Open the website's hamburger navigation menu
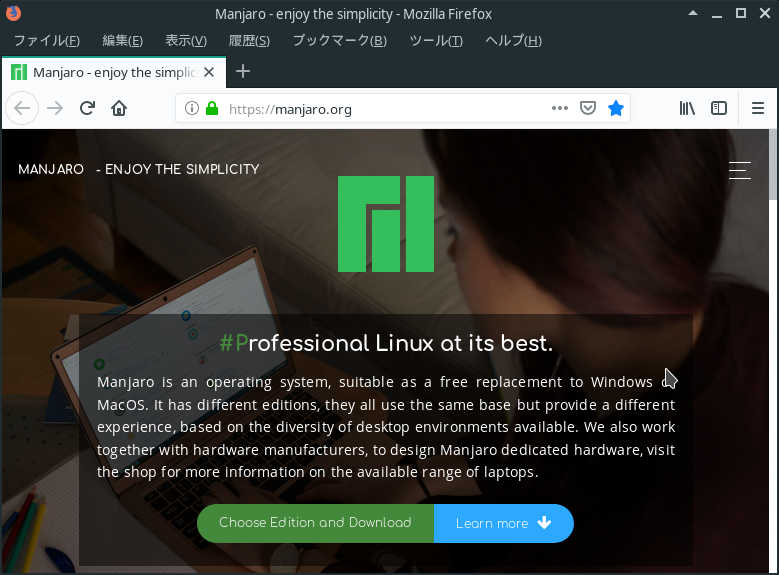This screenshot has height=575, width=779. (x=740, y=170)
